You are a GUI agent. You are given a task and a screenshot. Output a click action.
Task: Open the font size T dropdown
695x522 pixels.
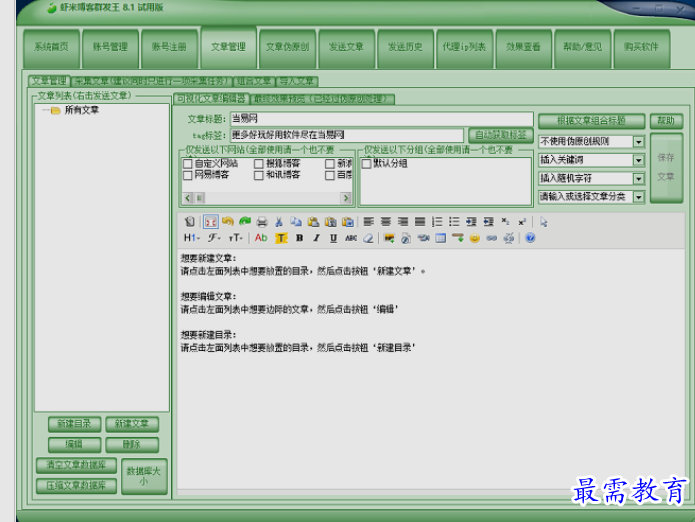click(x=236, y=238)
